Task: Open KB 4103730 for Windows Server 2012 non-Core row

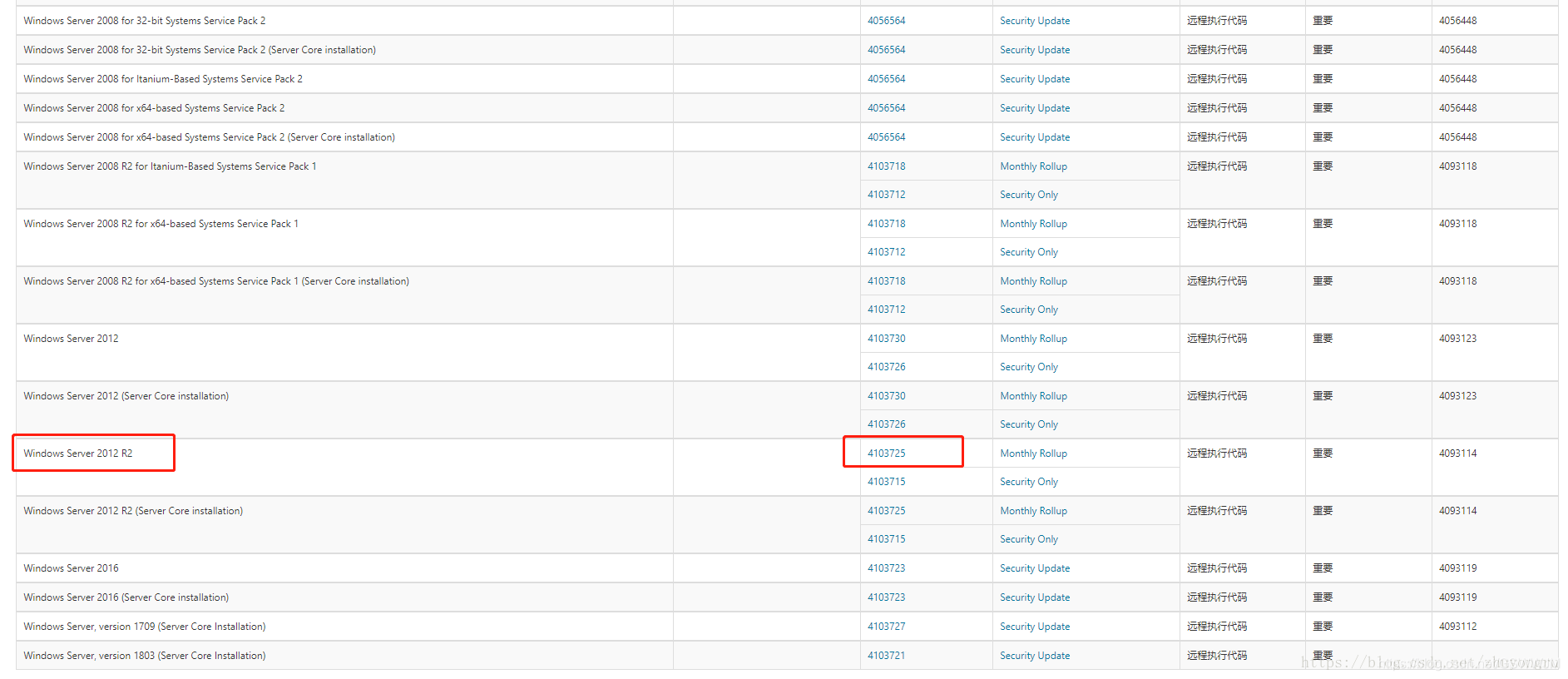Action: 886,339
